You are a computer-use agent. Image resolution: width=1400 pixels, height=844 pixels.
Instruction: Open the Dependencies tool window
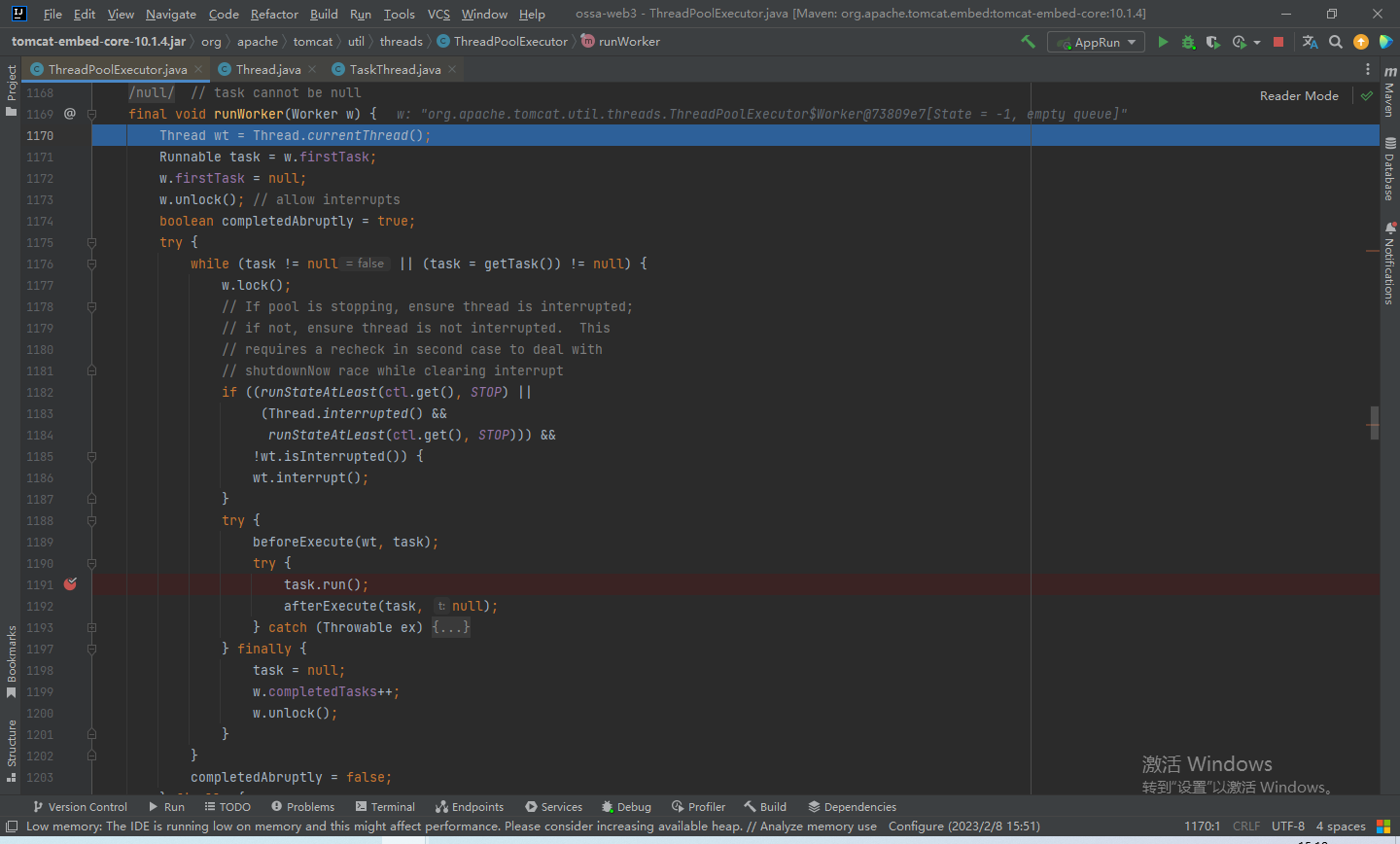coord(852,806)
